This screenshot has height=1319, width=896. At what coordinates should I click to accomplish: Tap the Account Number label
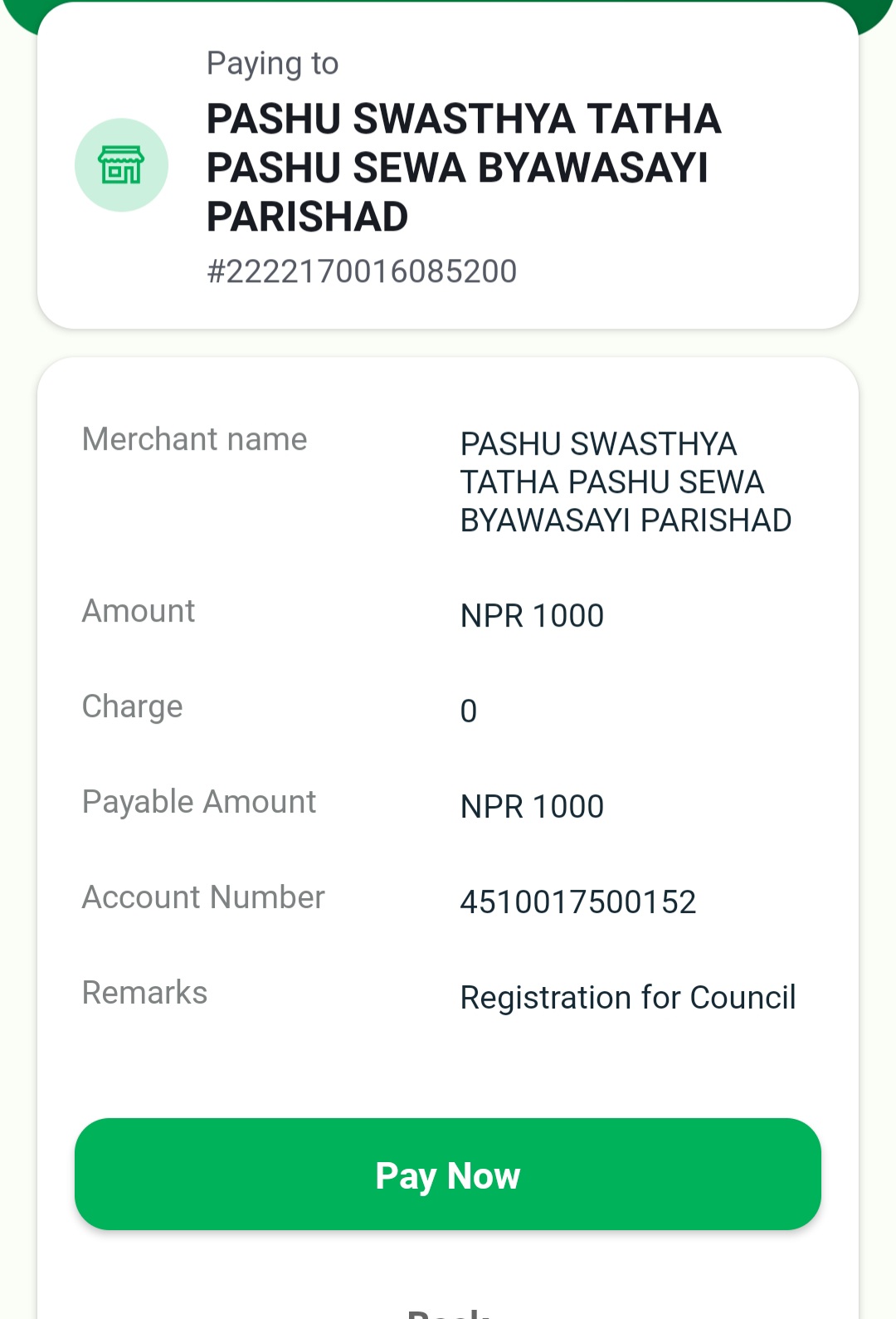203,897
